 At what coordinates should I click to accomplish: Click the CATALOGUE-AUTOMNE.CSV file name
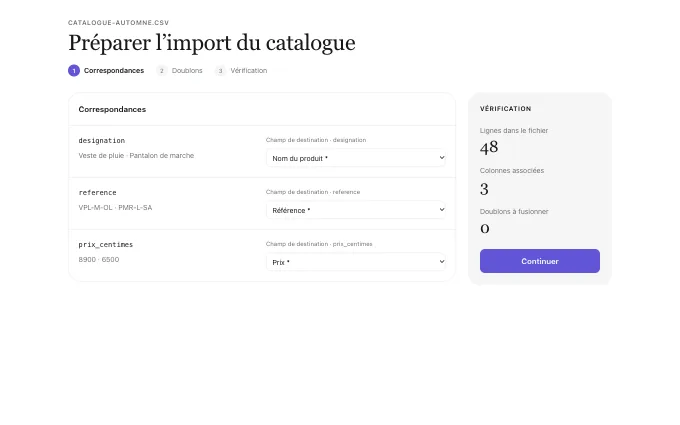(x=118, y=23)
